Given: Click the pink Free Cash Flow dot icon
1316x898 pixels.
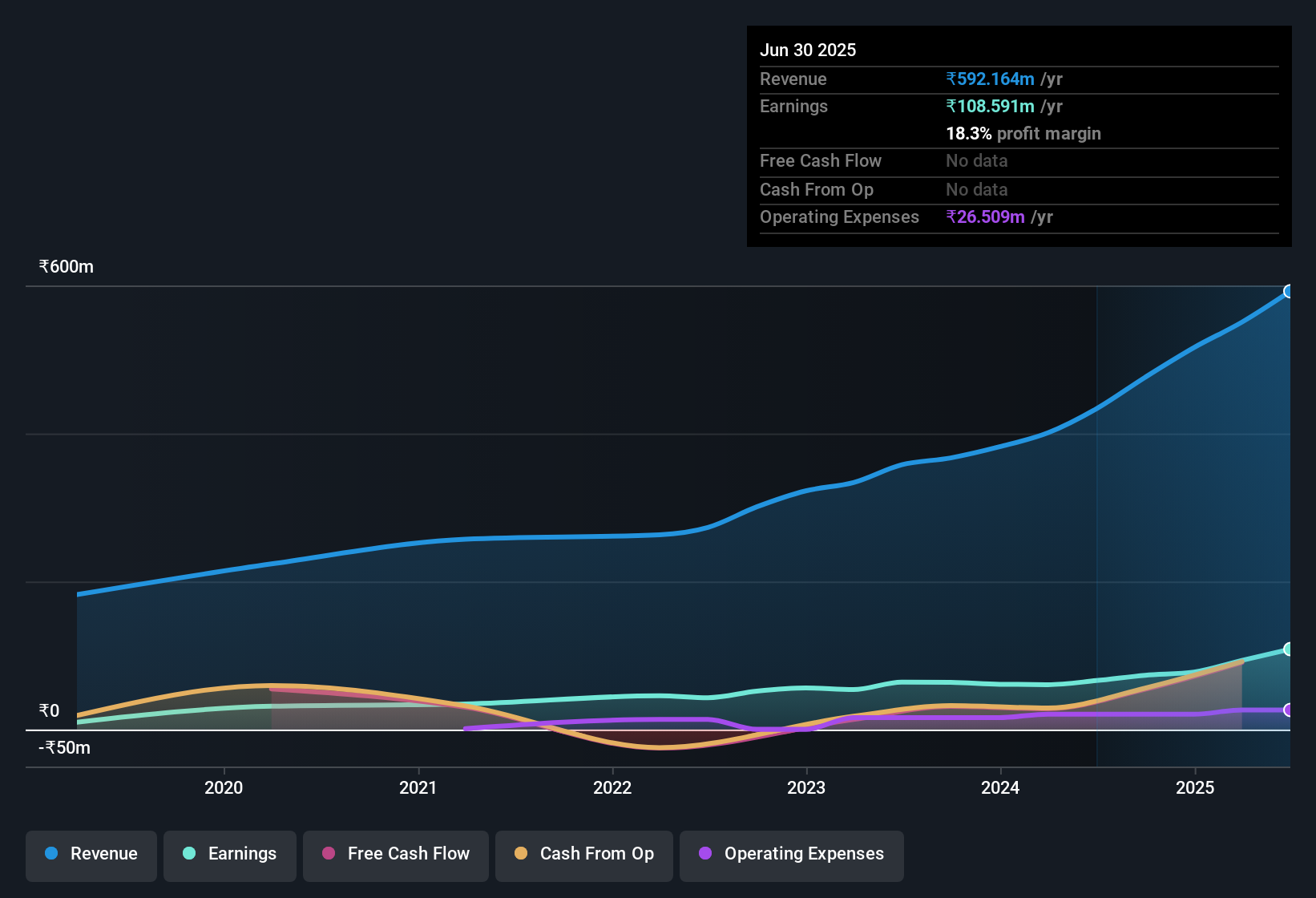Looking at the screenshot, I should (x=328, y=854).
